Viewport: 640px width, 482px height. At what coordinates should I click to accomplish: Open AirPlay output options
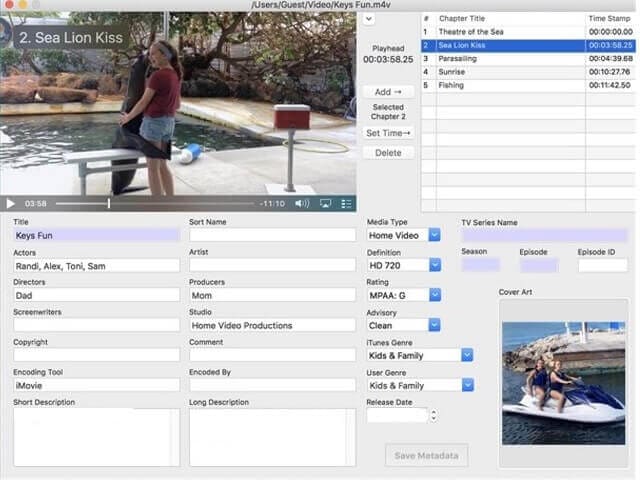pos(325,203)
